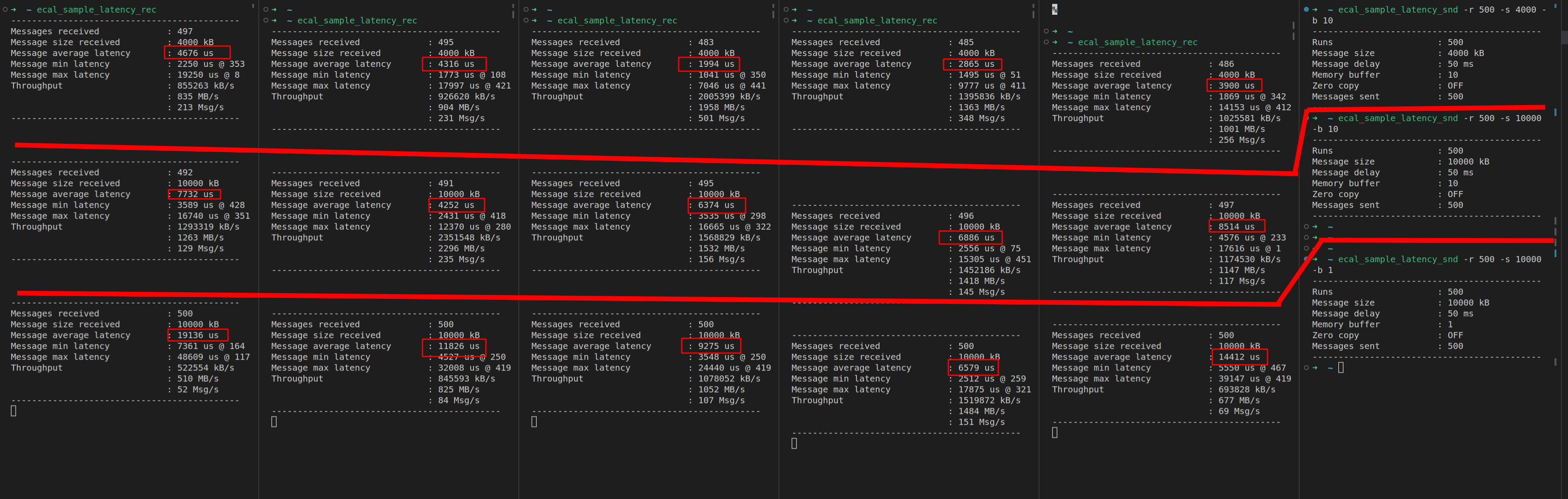
Task: Select the highlighted 4676 us average latency value
Action: point(197,53)
